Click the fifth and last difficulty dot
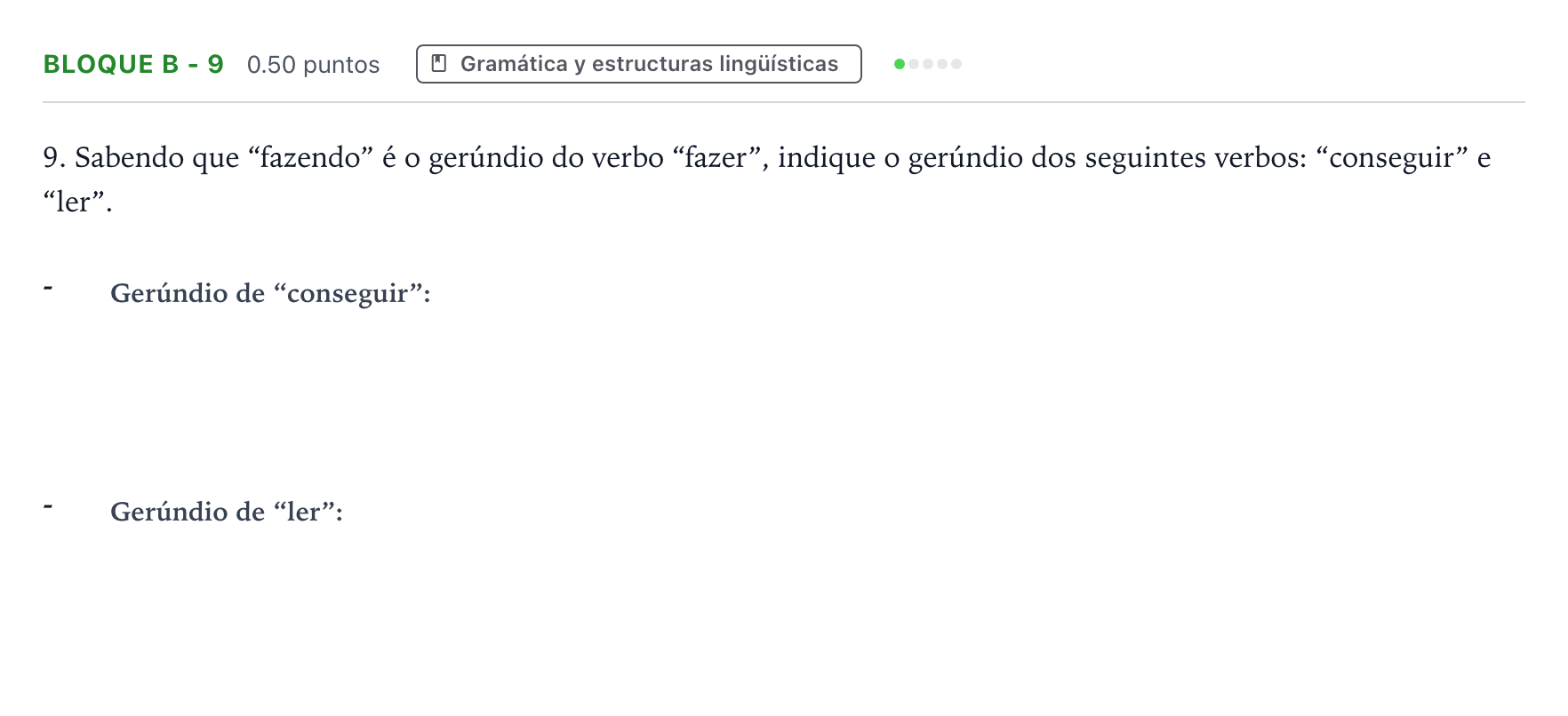1568x716 pixels. pos(956,64)
